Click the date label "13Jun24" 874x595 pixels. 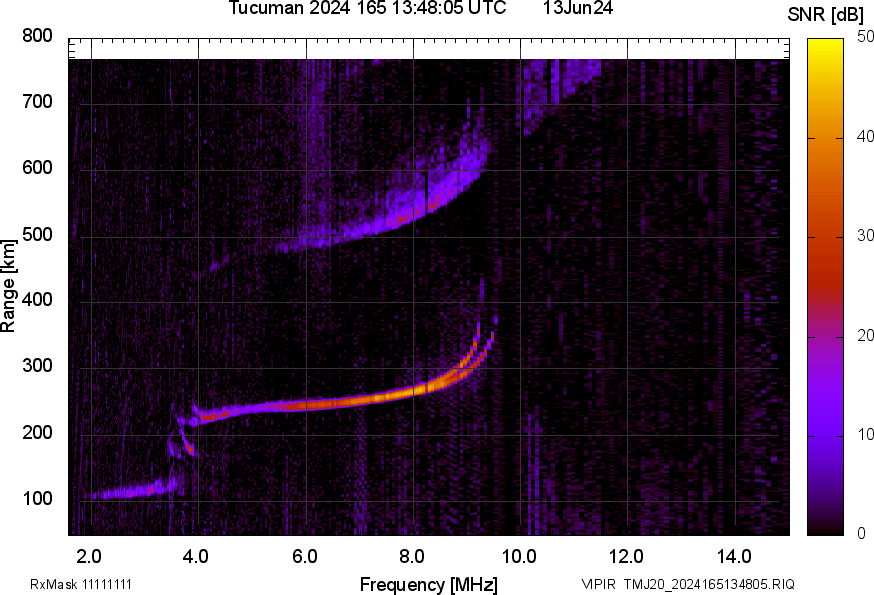click(x=578, y=8)
